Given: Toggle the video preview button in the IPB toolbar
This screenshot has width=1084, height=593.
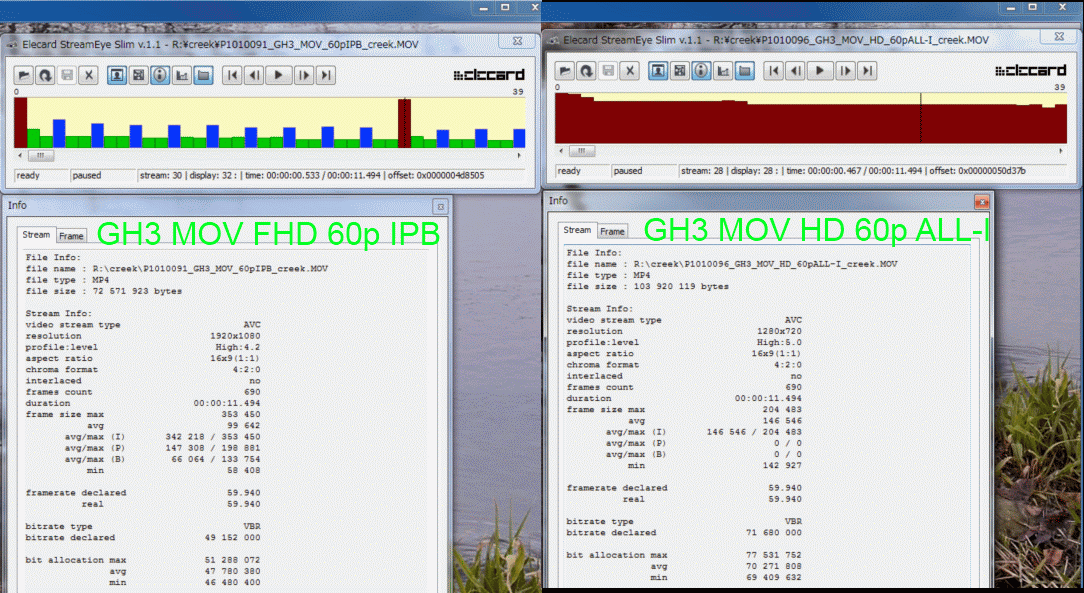Looking at the screenshot, I should (117, 75).
